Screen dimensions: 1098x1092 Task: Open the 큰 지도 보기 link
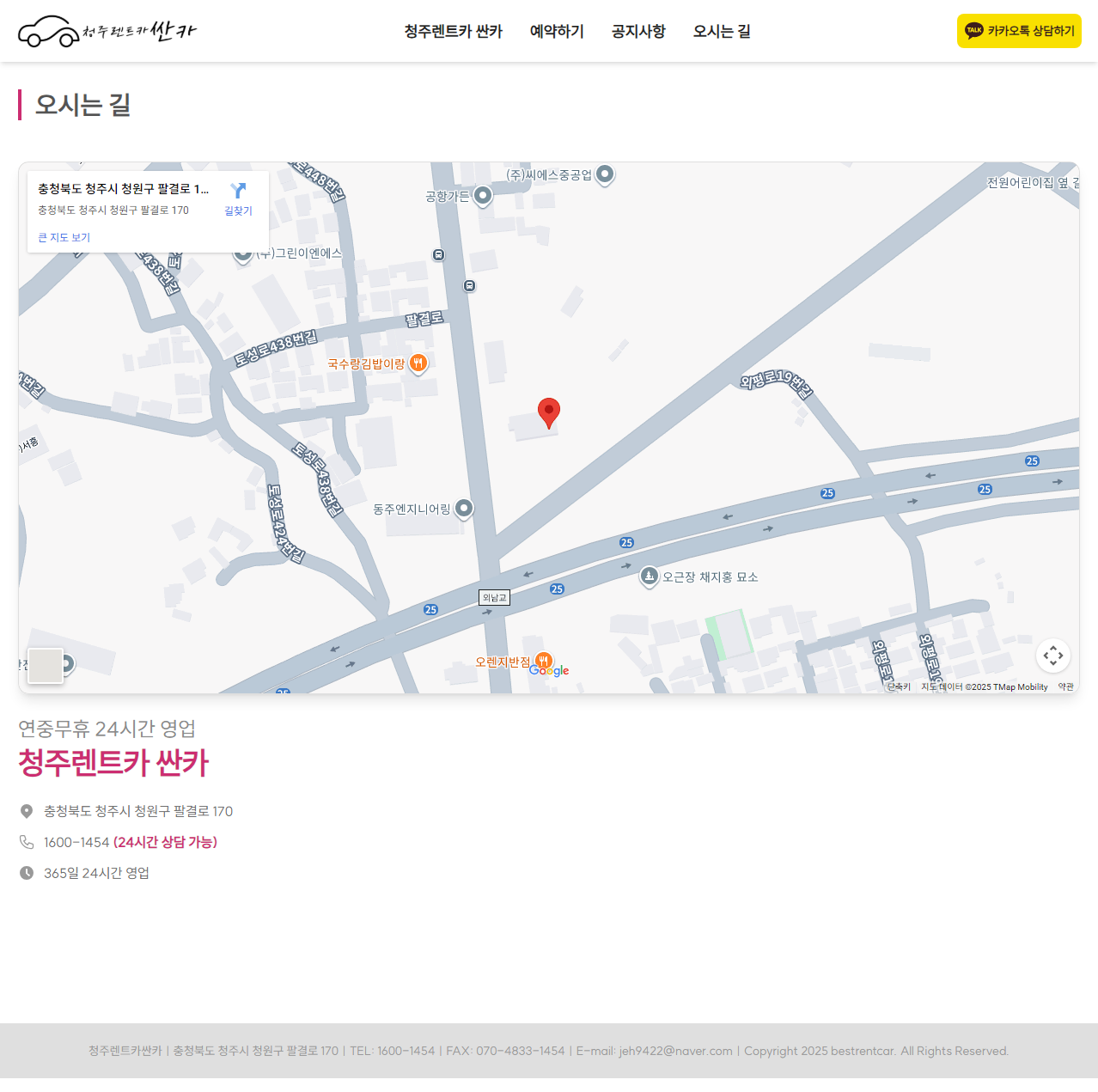coord(64,237)
